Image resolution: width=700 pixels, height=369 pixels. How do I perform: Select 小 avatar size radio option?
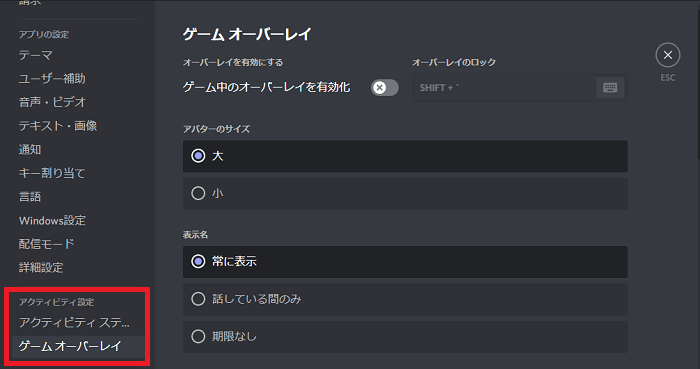click(x=405, y=194)
